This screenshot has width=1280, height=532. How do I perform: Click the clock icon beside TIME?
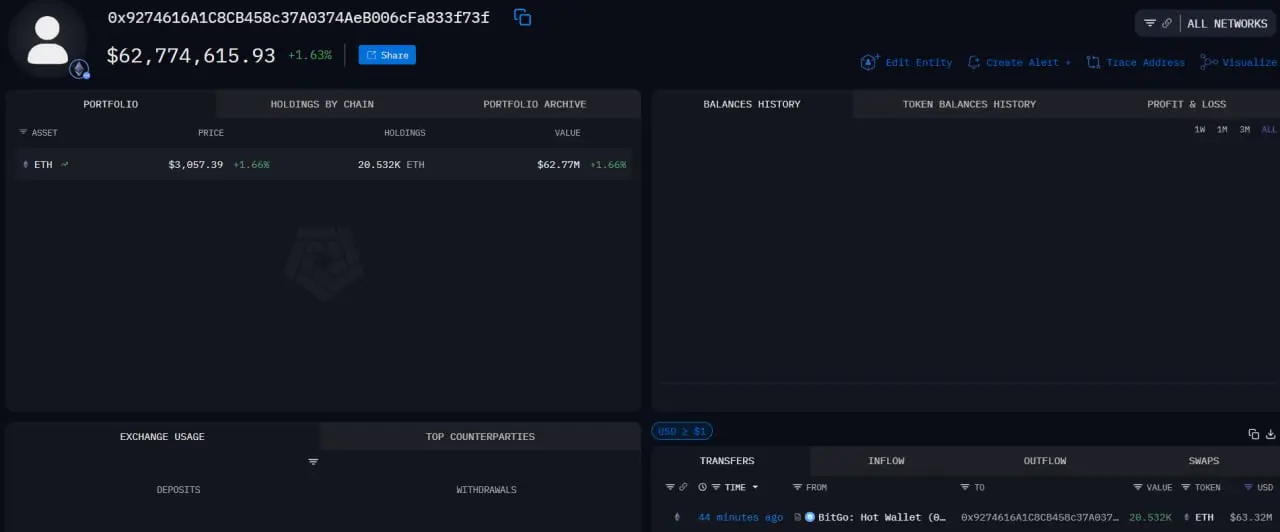pyautogui.click(x=702, y=487)
